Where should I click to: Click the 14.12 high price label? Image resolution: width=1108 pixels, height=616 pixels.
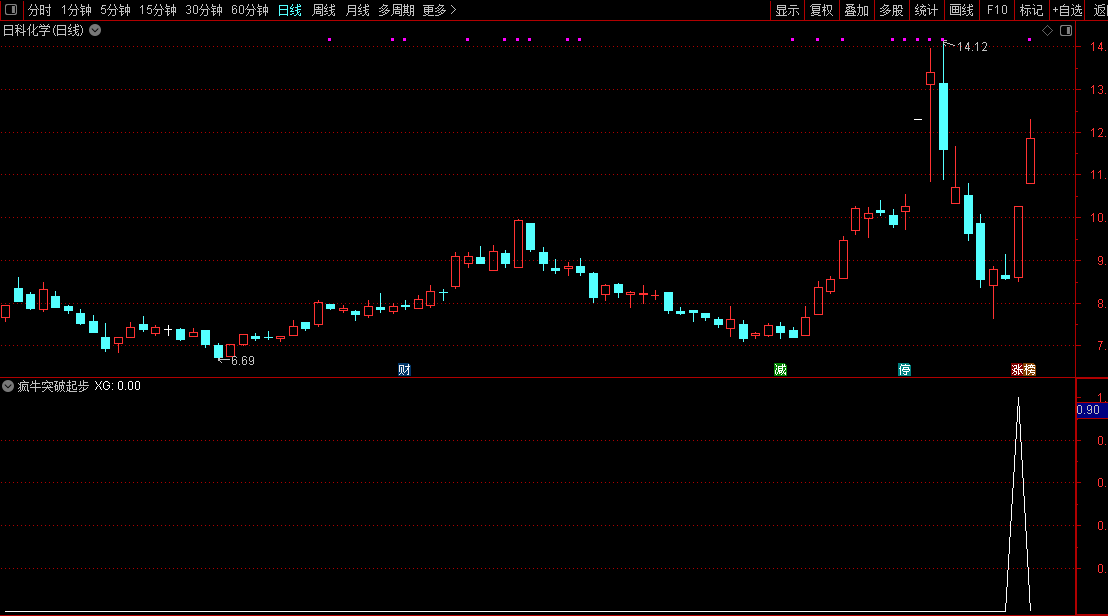(x=972, y=47)
